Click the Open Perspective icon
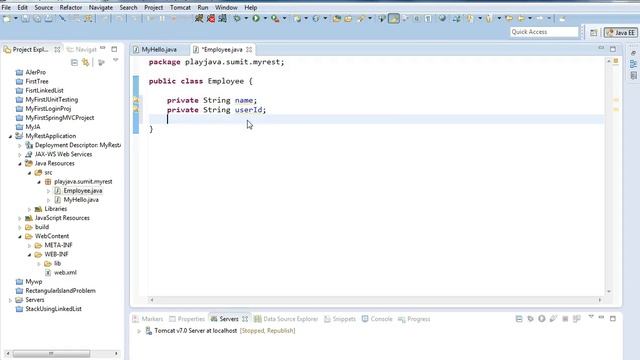Image resolution: width=640 pixels, height=360 pixels. (593, 33)
